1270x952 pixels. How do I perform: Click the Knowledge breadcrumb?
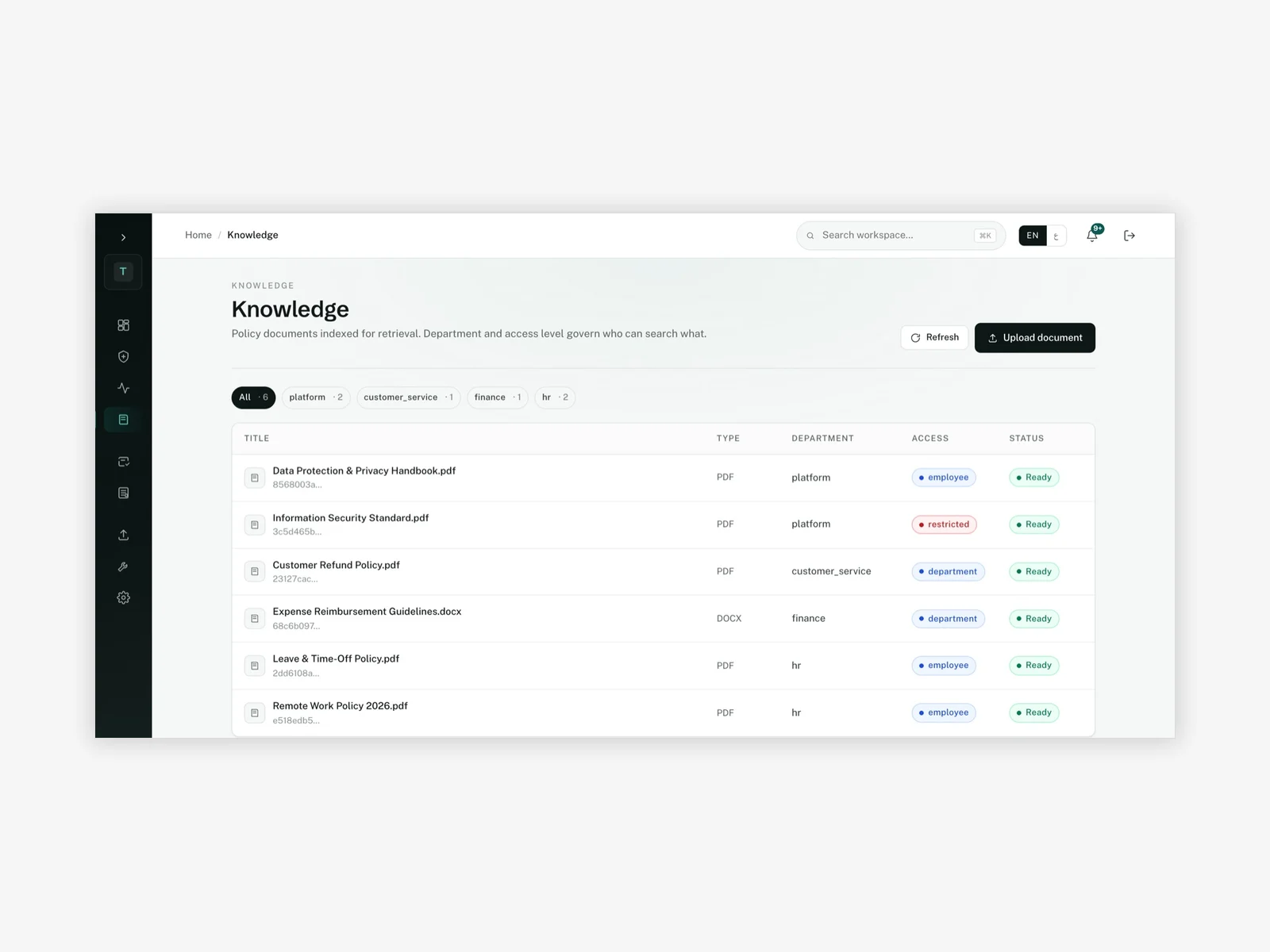[252, 235]
